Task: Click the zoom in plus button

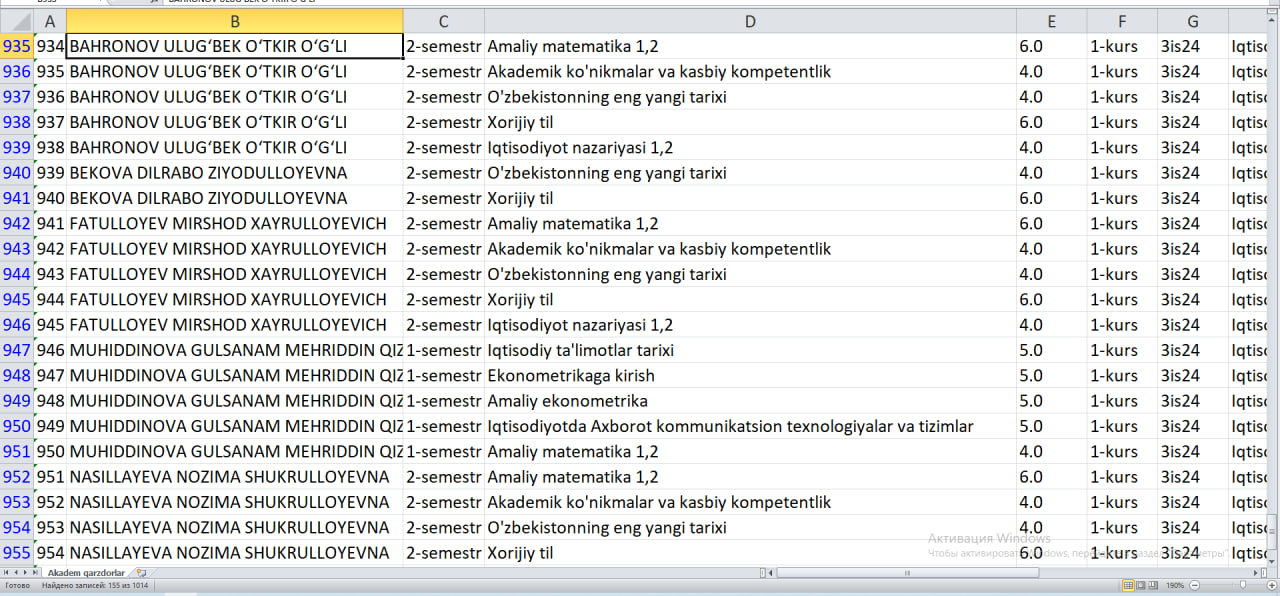Action: pos(1272,585)
